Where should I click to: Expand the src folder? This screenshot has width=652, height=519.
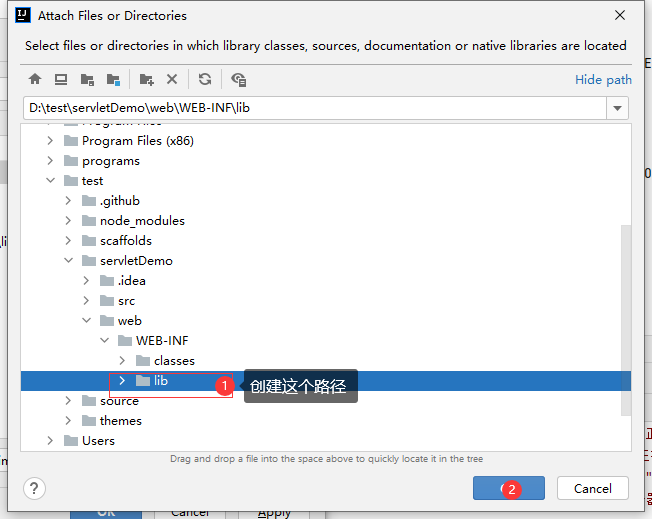tap(86, 300)
